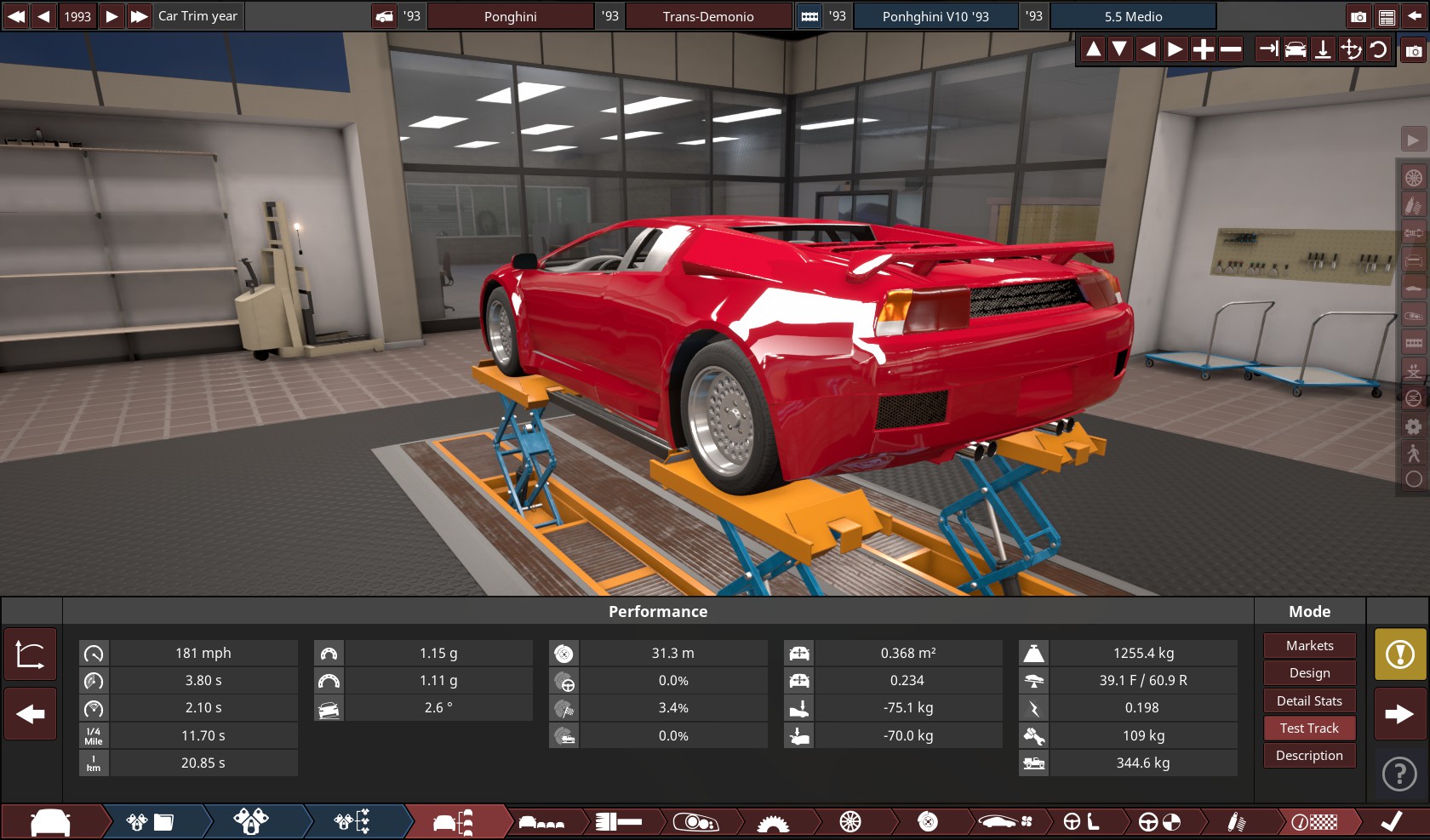Click the graph axes icon in left panel

31,654
